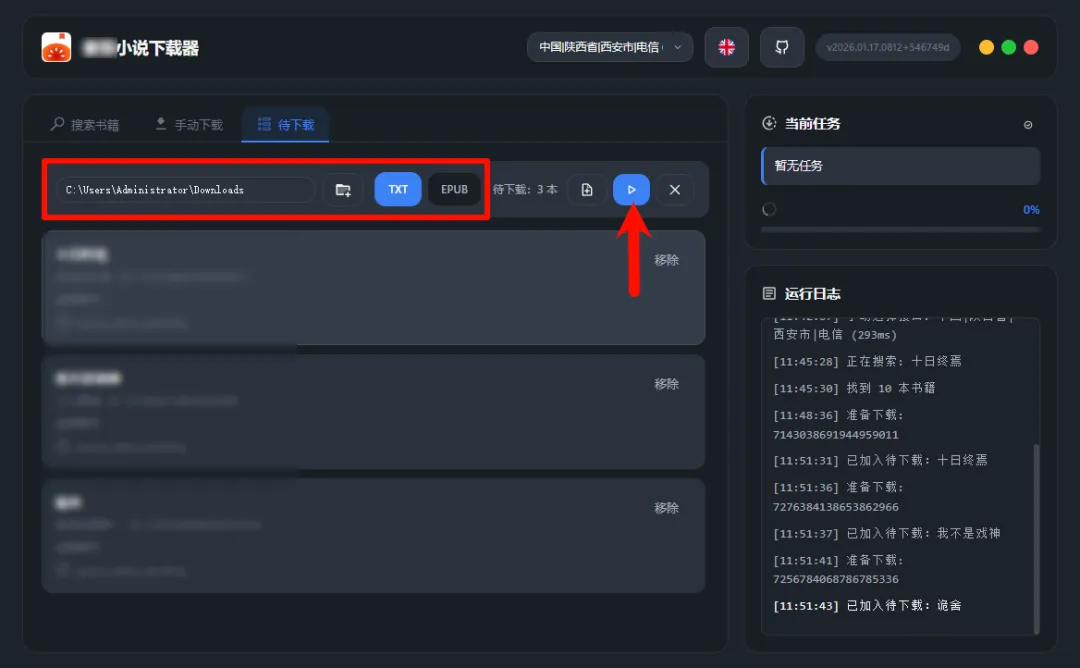Click the 0% progress value
Viewport: 1080px width, 668px height.
(1030, 209)
